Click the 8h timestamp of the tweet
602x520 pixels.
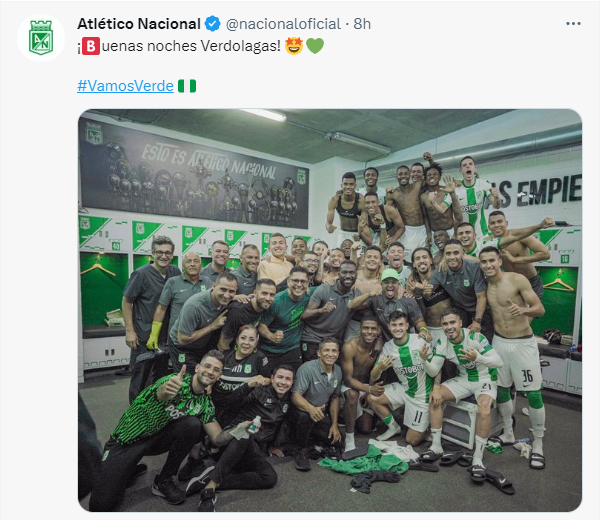(363, 23)
